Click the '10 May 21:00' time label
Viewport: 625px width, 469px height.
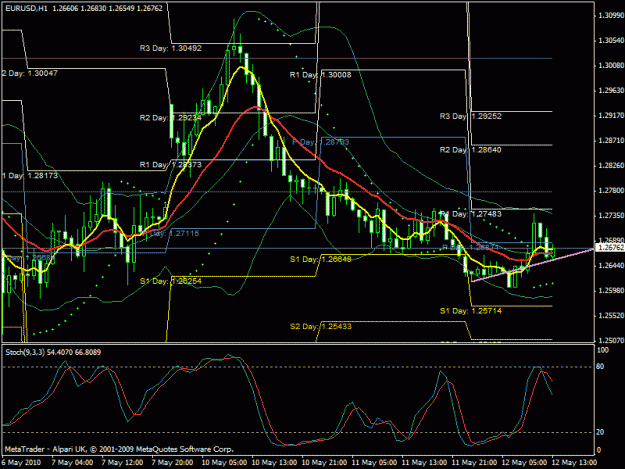click(x=324, y=463)
